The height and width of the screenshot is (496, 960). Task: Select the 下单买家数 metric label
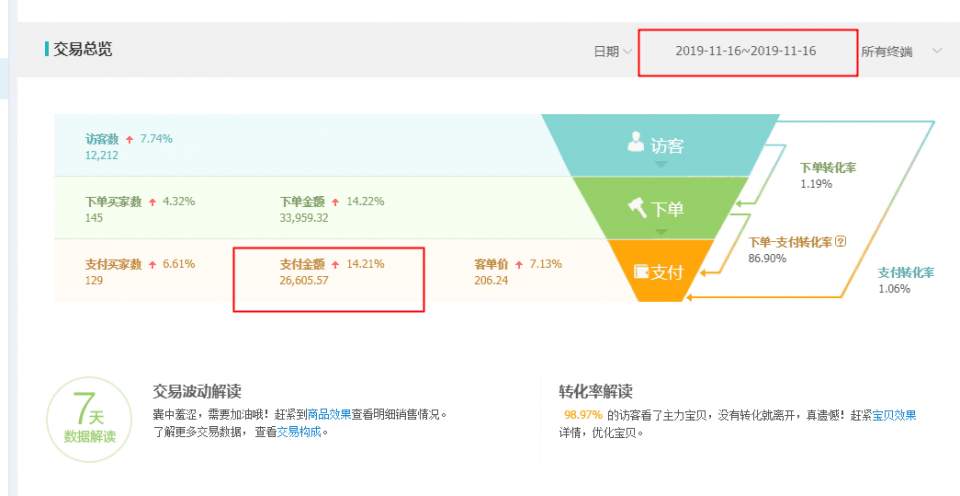(x=113, y=201)
